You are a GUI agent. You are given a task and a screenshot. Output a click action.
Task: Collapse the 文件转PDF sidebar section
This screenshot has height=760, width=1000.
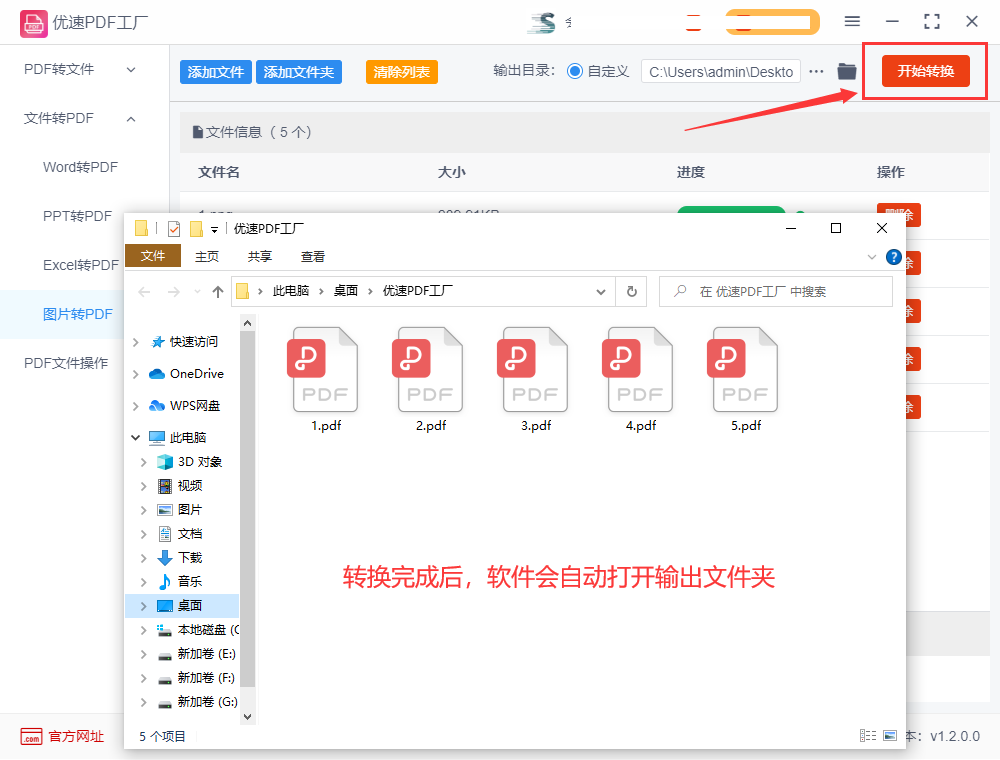pyautogui.click(x=131, y=119)
